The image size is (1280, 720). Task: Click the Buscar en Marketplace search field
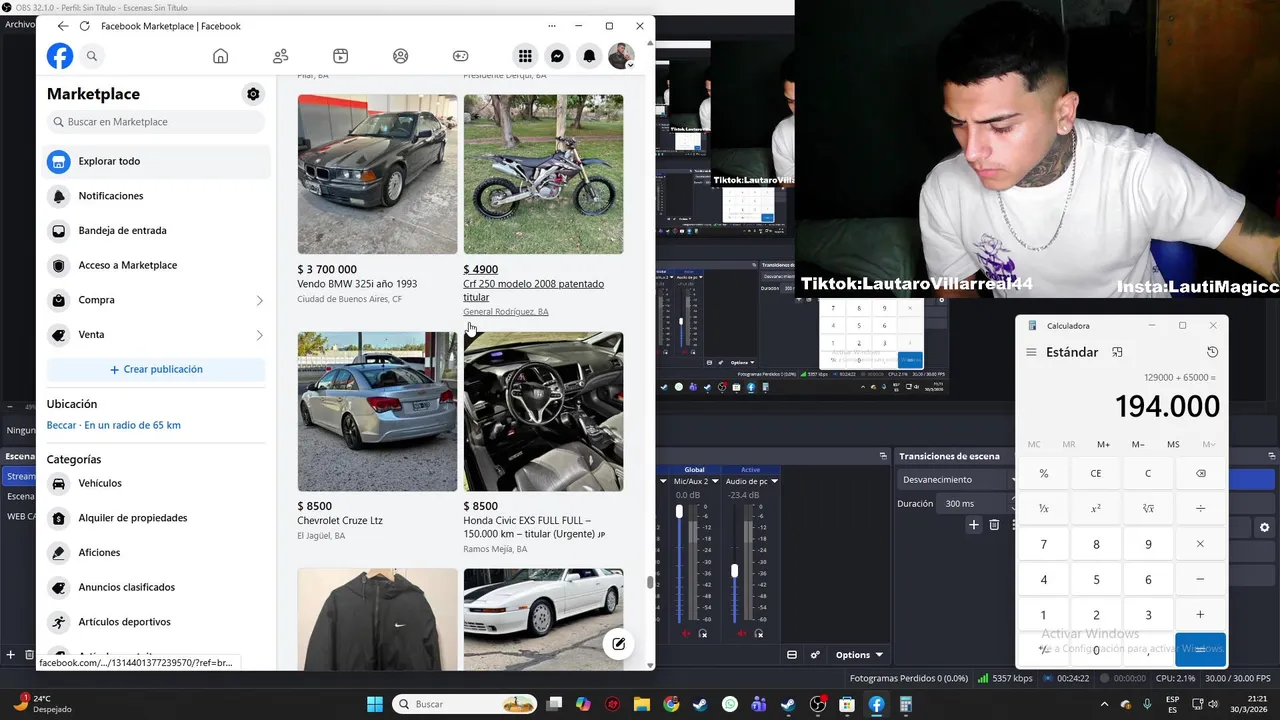156,122
